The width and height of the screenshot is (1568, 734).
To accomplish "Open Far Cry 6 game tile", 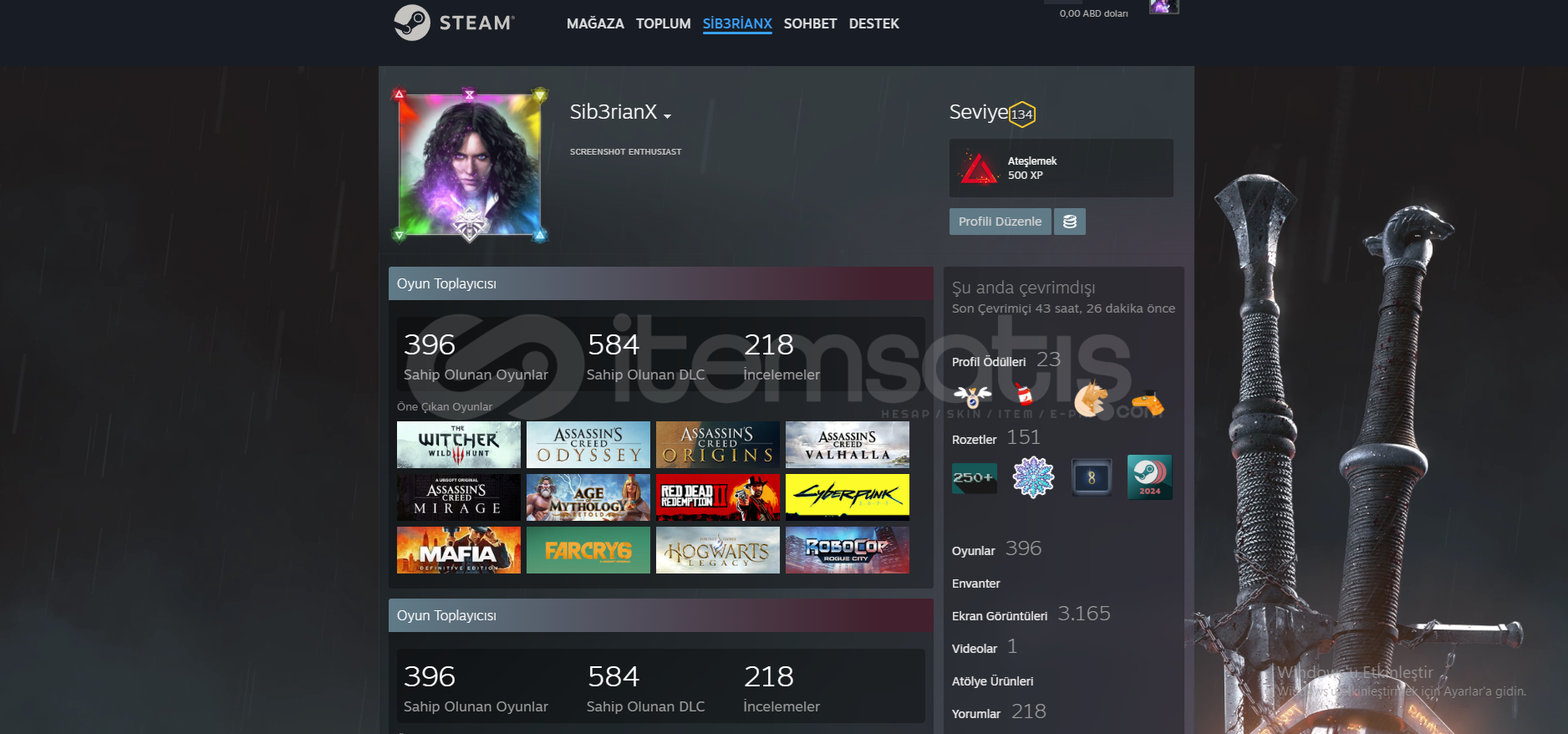I will tap(588, 550).
